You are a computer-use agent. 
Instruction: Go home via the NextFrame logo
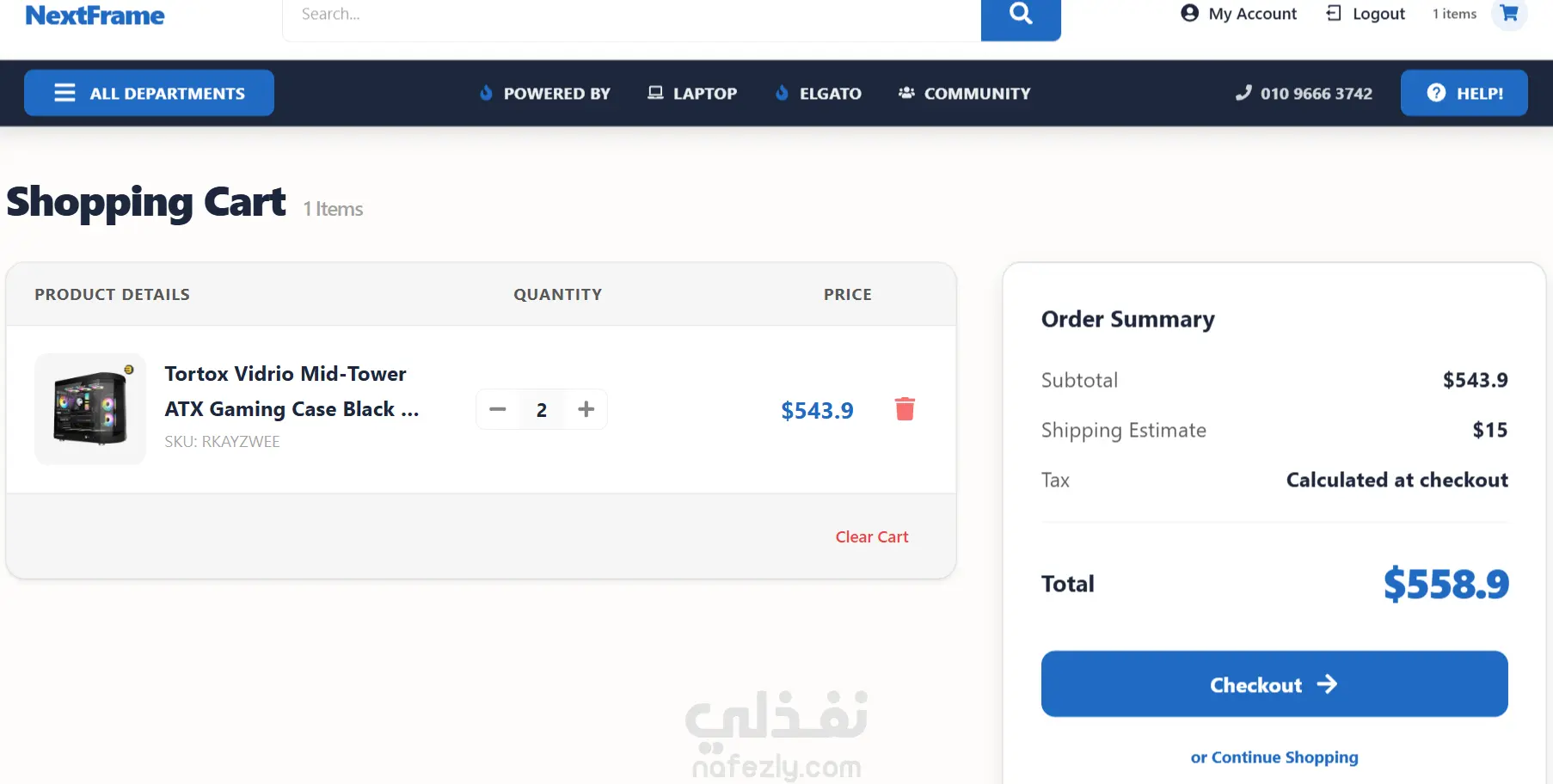[x=95, y=15]
